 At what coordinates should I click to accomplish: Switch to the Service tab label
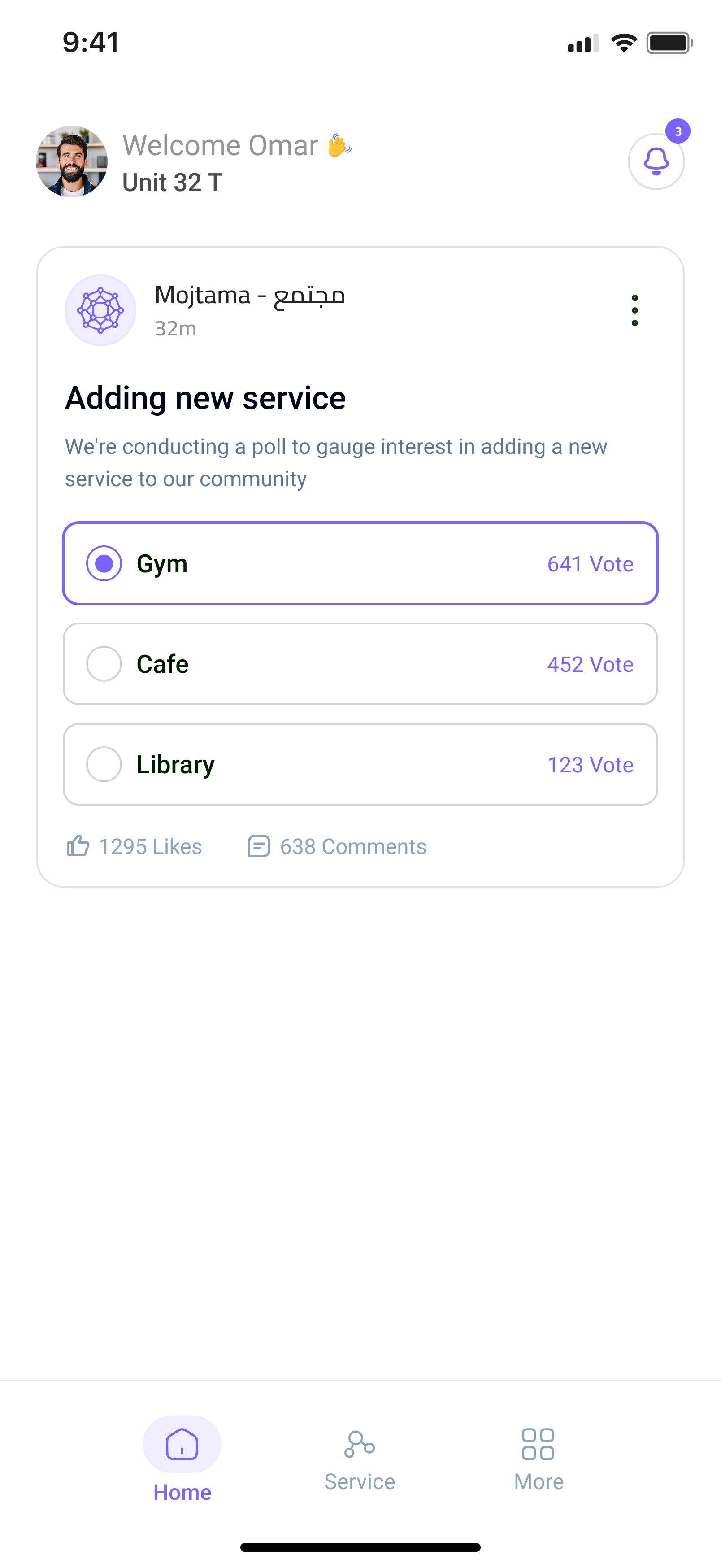[x=359, y=1481]
